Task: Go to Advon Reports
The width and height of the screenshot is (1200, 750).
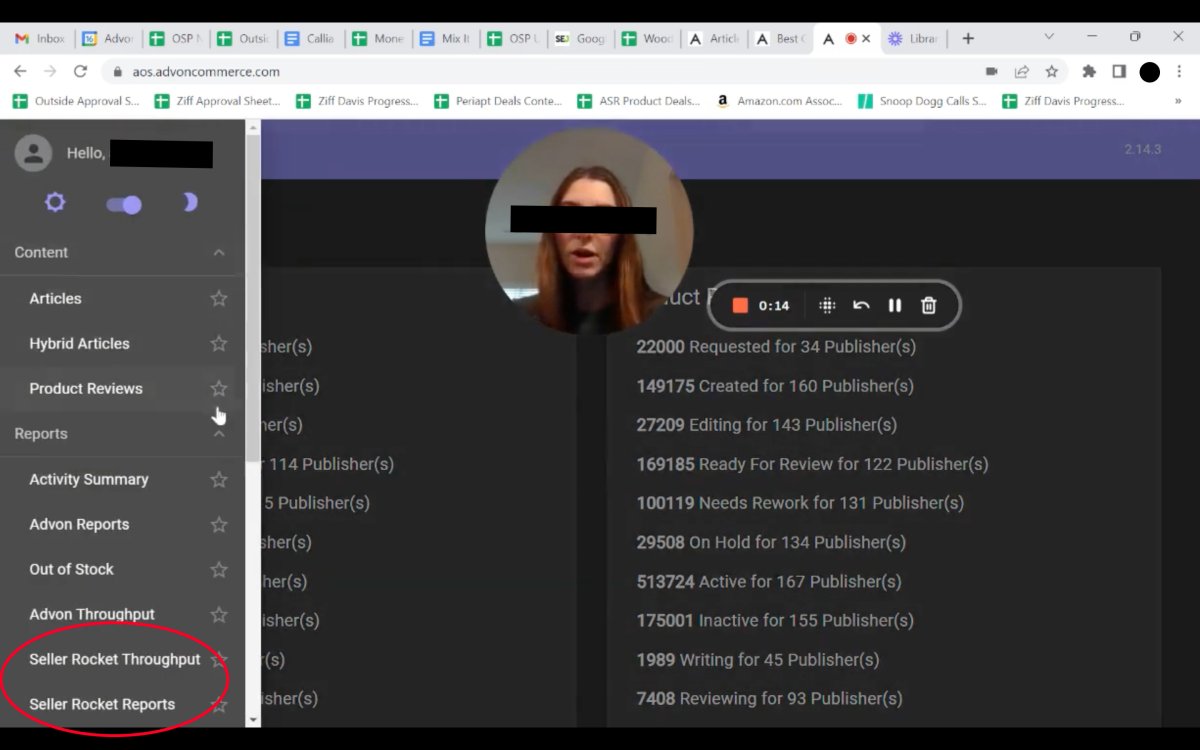Action: [79, 524]
